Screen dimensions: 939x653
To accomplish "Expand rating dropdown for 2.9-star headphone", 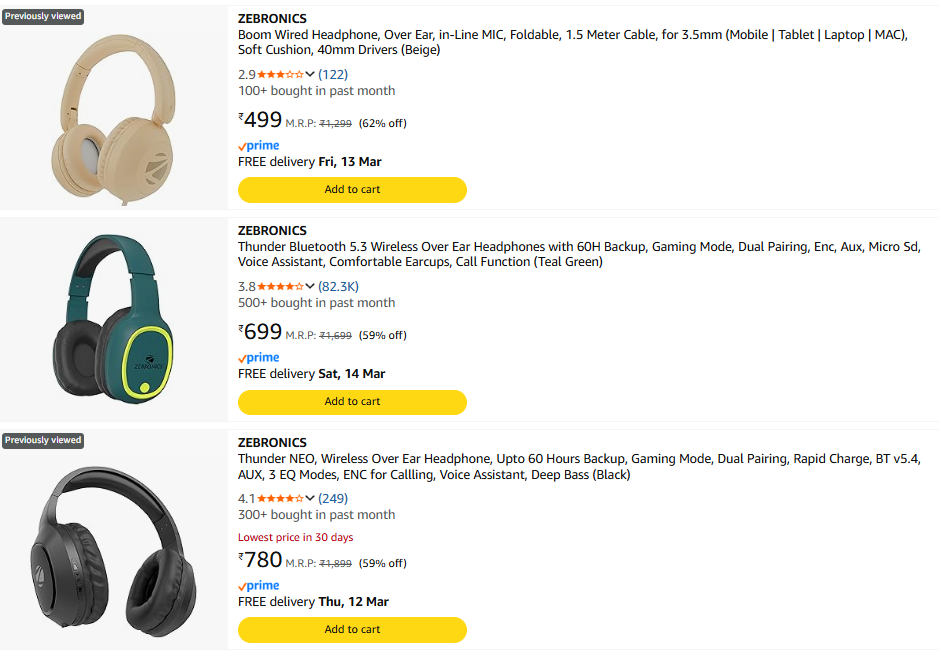I will tap(310, 74).
